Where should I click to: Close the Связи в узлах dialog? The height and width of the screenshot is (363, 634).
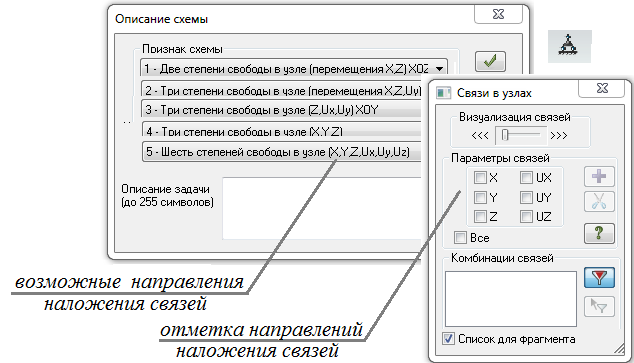tap(602, 88)
